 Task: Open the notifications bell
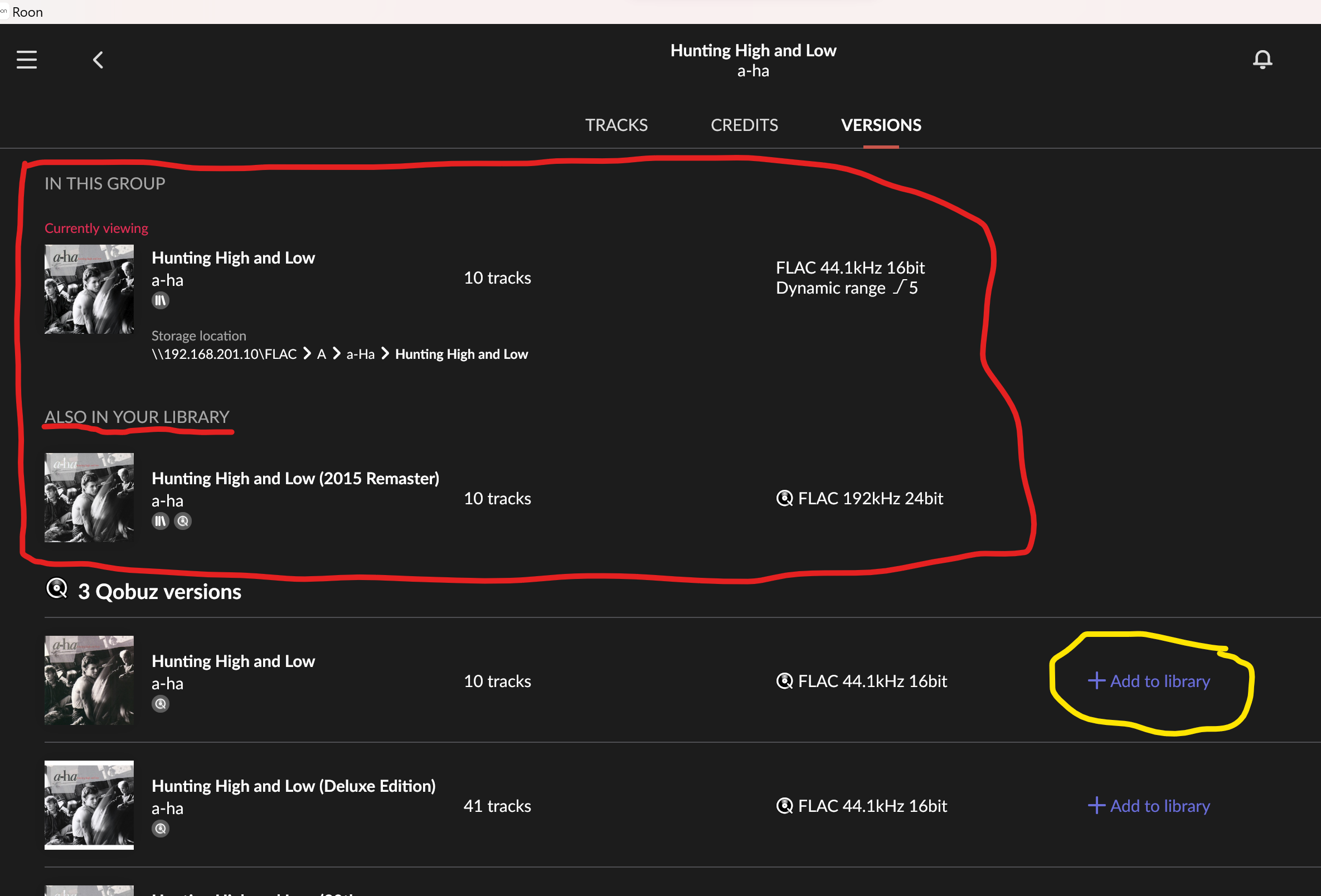coord(1262,60)
